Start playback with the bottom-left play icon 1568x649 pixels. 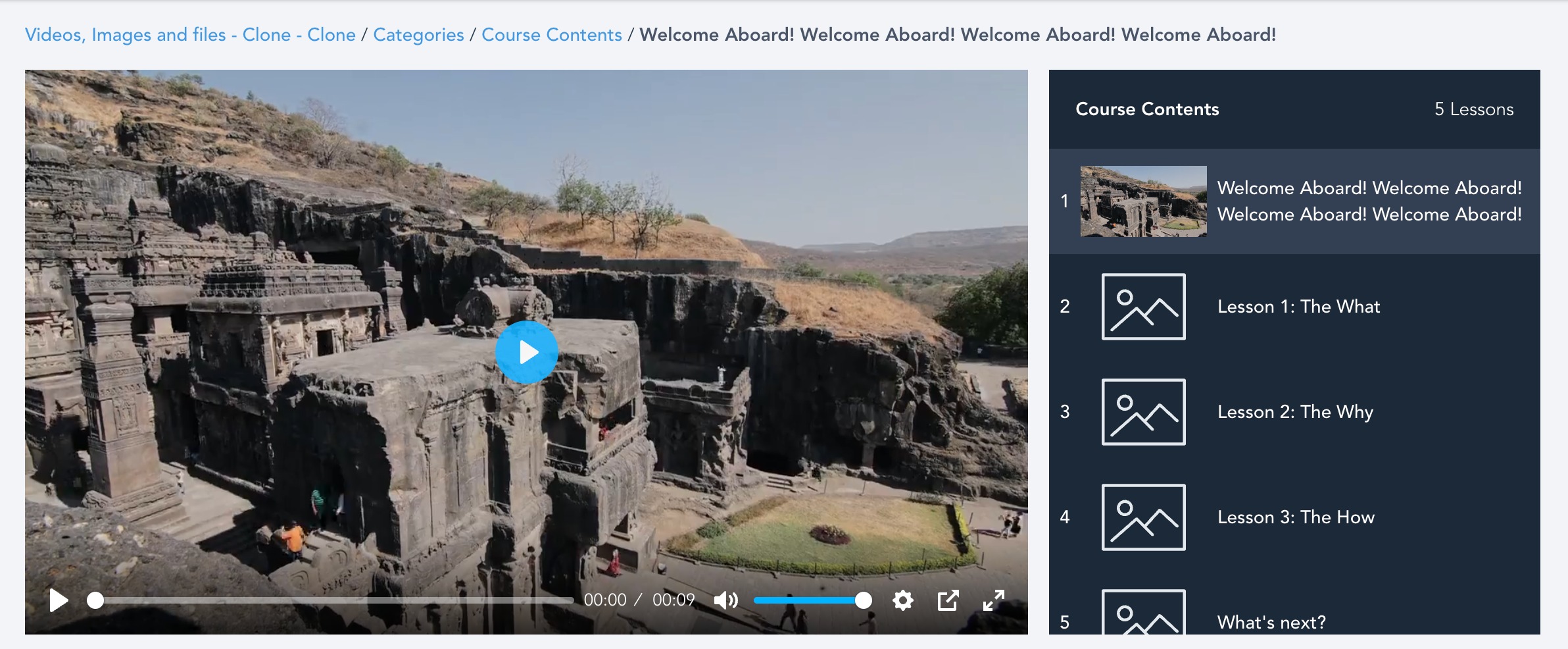coord(59,600)
